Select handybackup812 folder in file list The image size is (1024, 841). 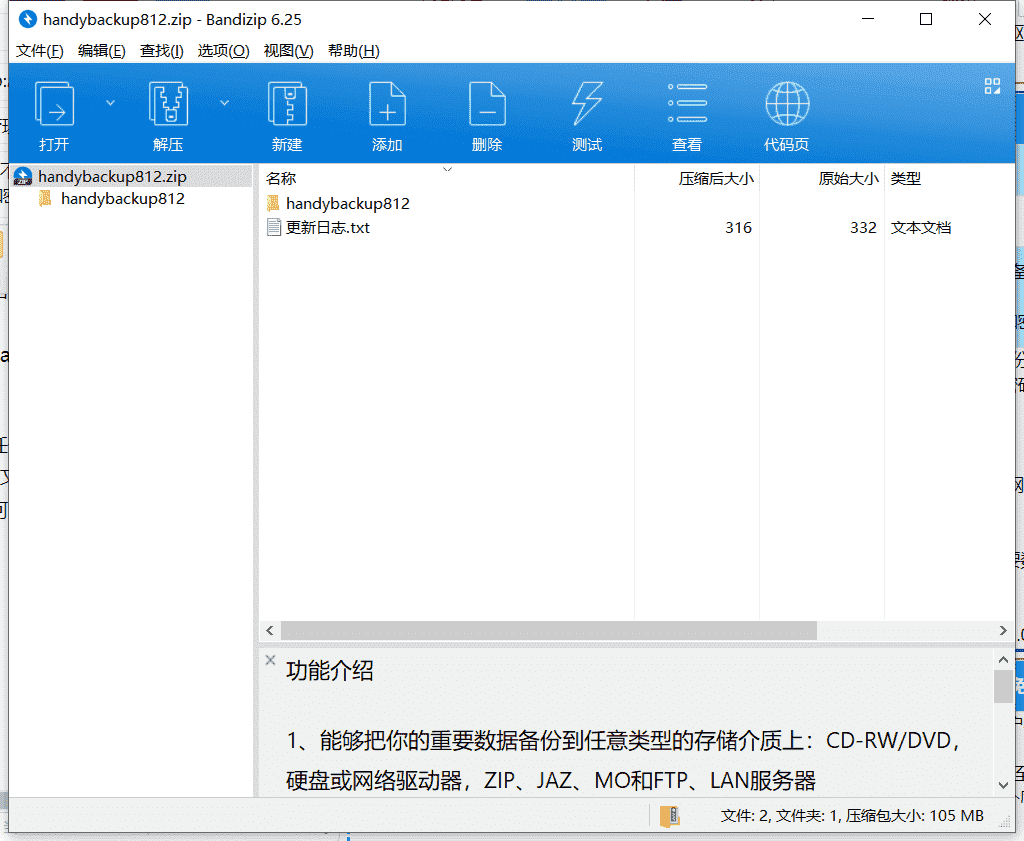tap(347, 204)
